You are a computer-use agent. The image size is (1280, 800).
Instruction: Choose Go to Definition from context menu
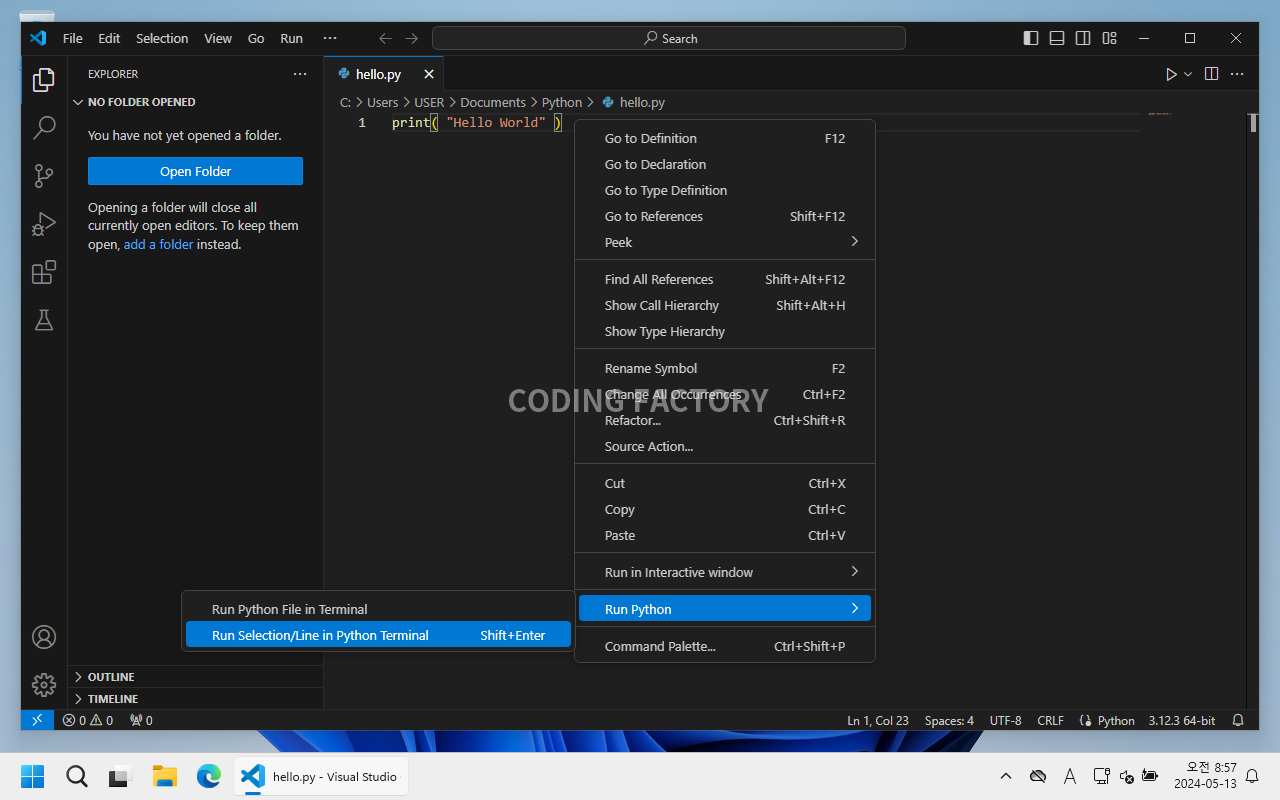(650, 138)
